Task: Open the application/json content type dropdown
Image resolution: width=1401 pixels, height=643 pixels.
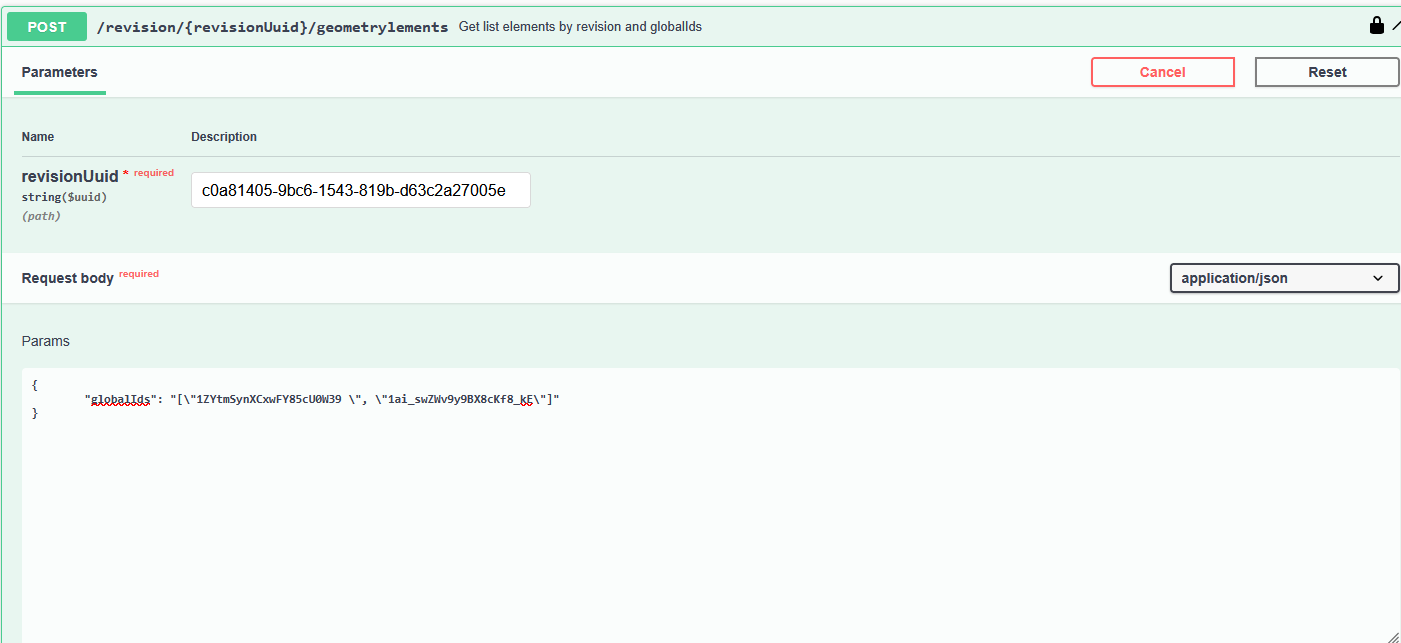Action: (x=1283, y=278)
